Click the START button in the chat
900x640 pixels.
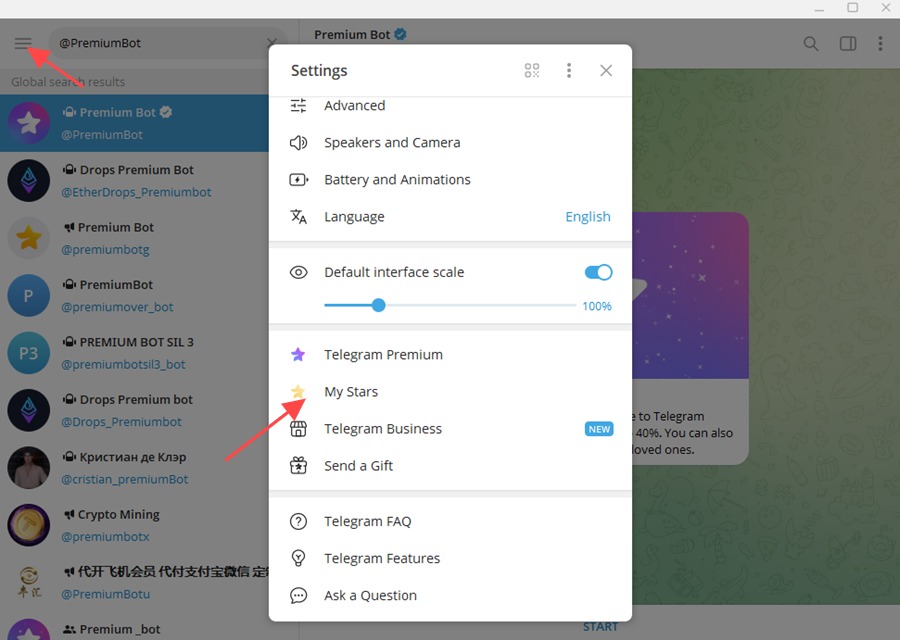pos(600,627)
